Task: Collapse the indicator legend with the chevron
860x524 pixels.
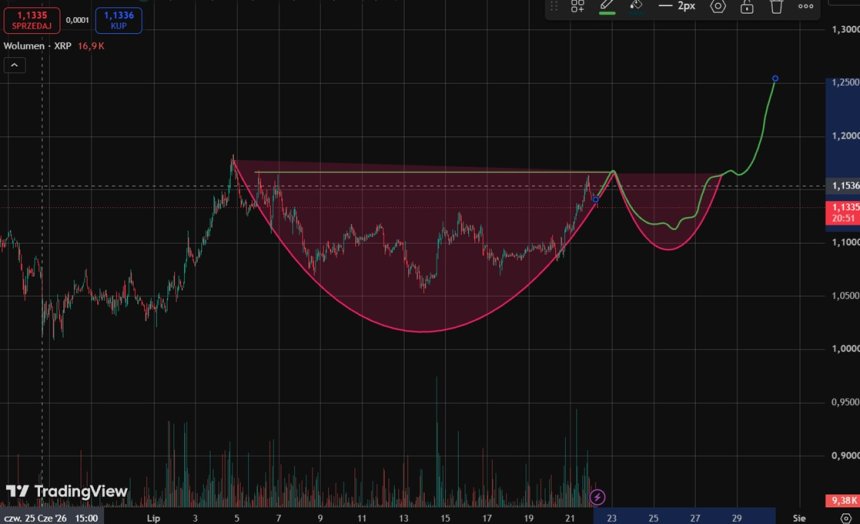Action: (x=14, y=65)
